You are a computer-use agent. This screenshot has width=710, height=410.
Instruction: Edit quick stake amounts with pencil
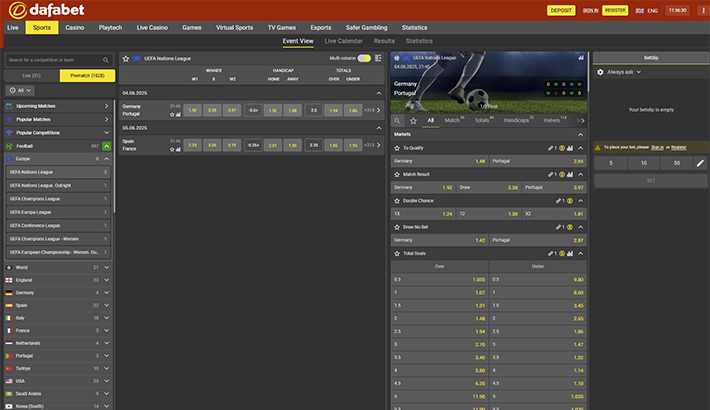click(700, 163)
